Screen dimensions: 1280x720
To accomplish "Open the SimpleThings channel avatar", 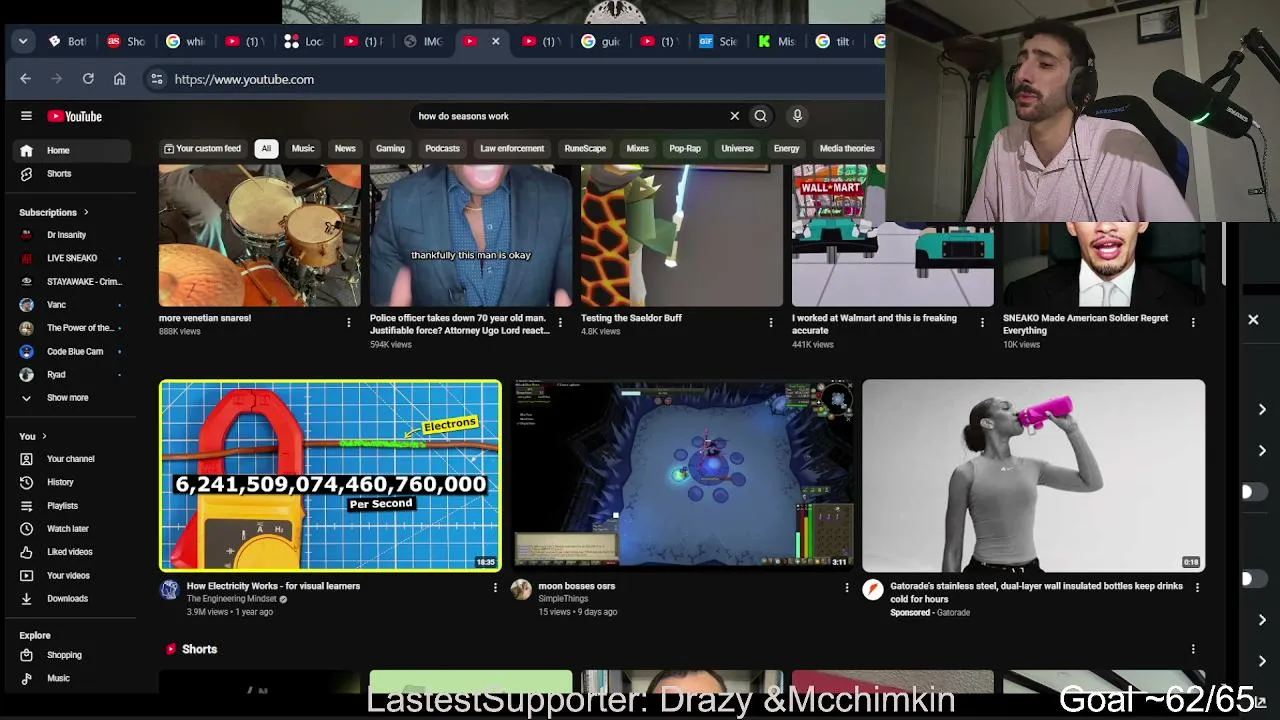I will click(x=521, y=589).
